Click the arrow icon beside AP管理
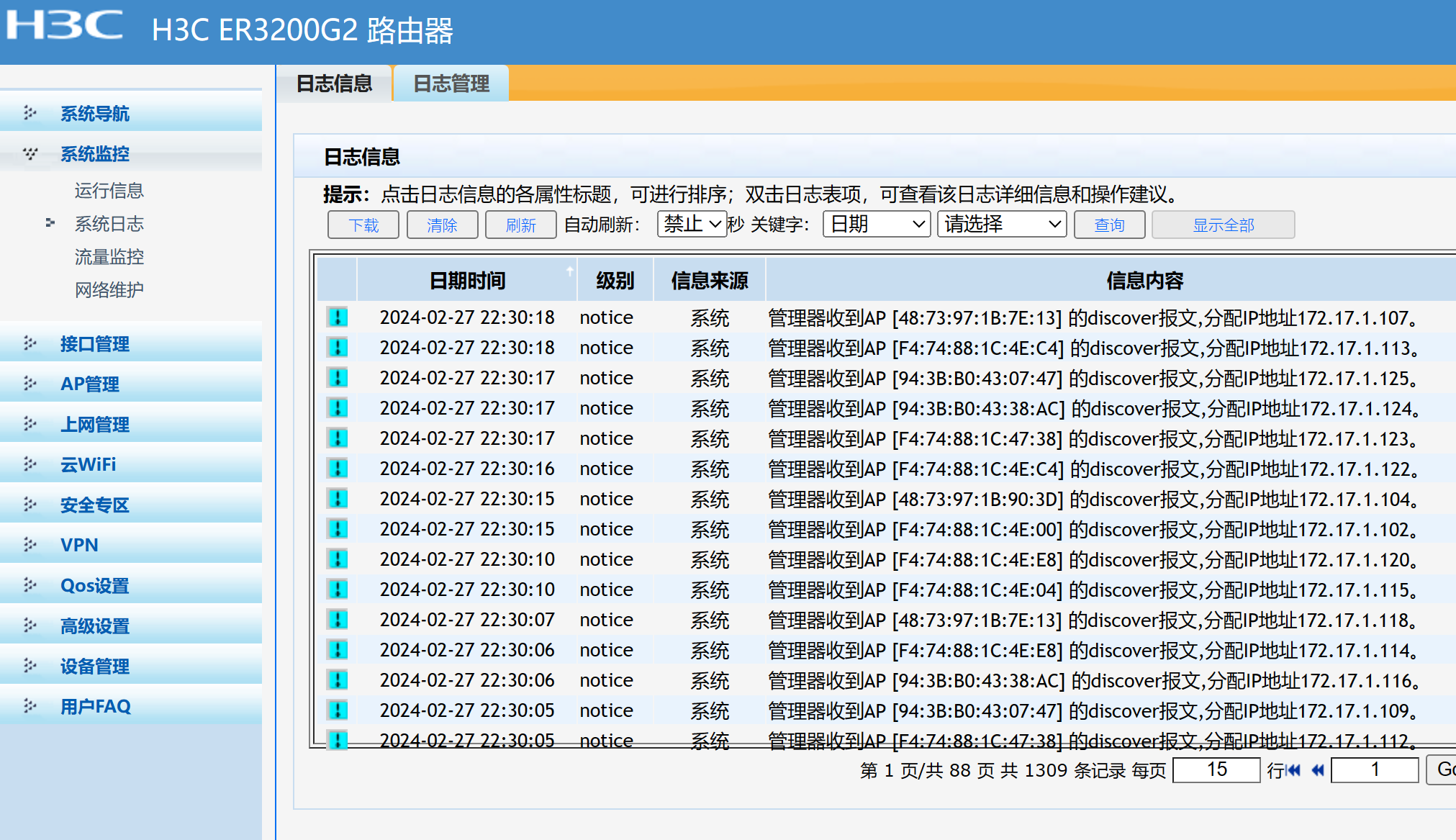The image size is (1456, 840). click(30, 384)
